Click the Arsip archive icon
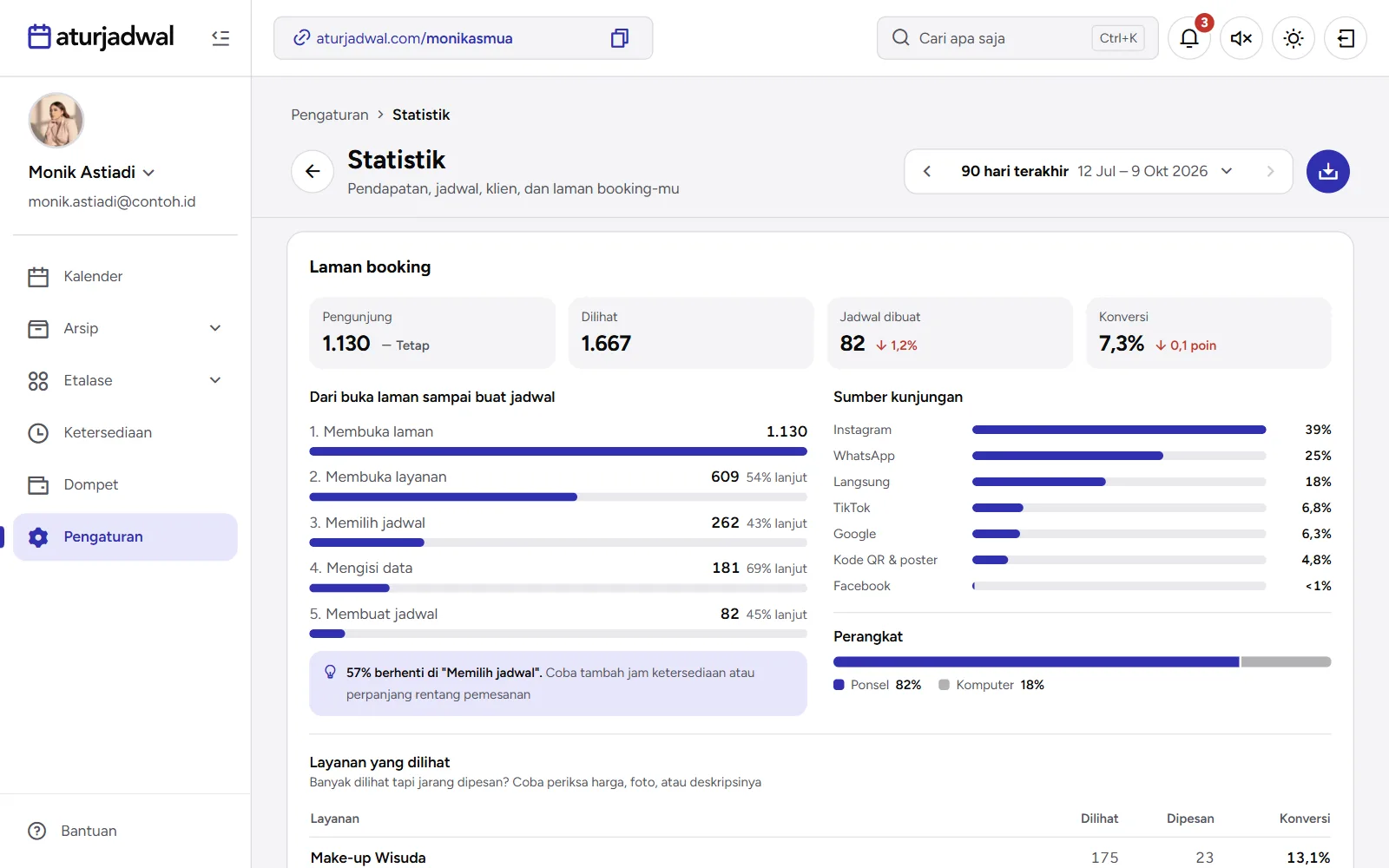Screen dimensions: 1389x868 (x=38, y=328)
